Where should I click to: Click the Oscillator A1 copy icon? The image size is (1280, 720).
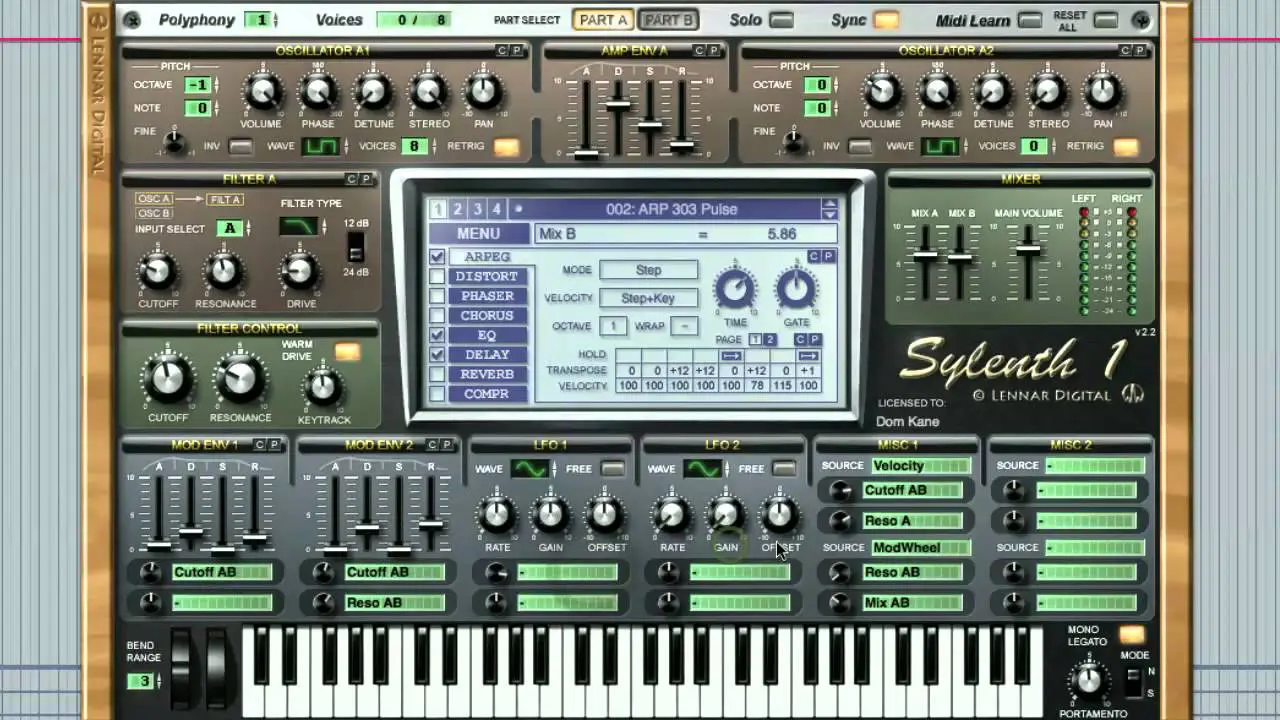[x=502, y=51]
